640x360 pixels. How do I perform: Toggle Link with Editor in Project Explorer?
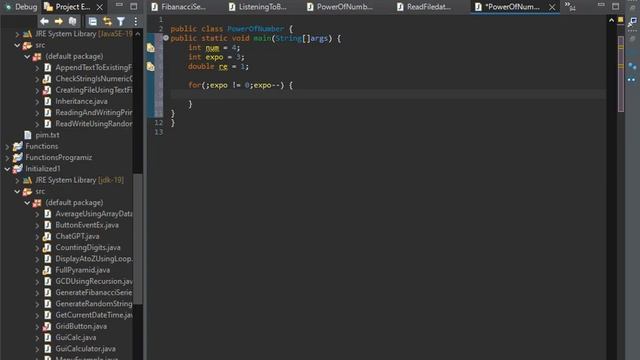click(107, 21)
